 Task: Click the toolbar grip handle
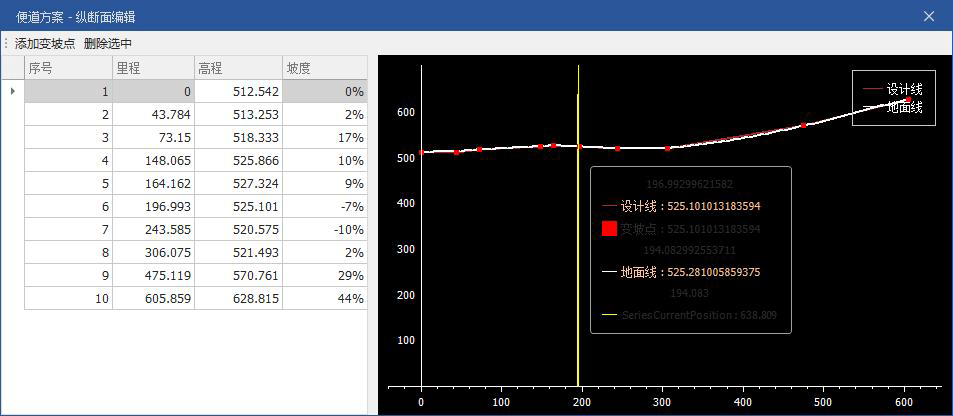6,44
